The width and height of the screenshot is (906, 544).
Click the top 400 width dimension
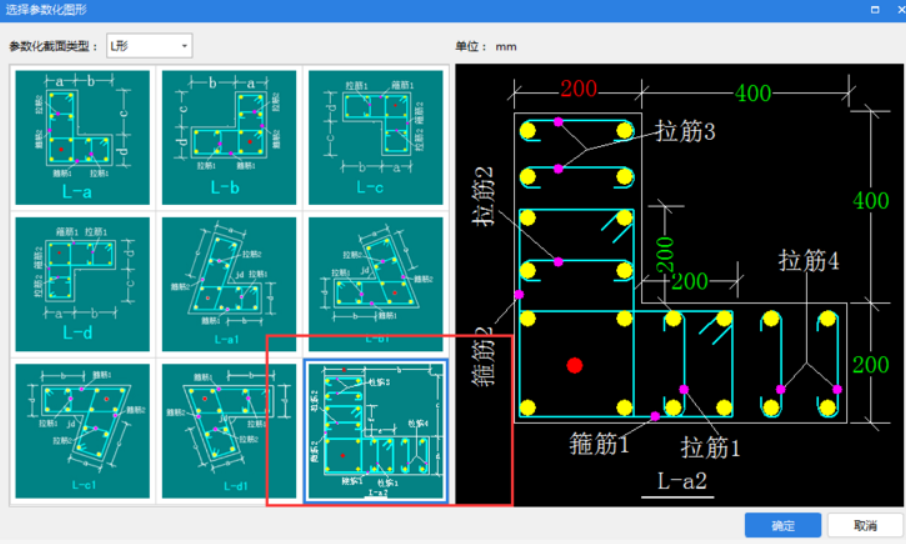753,93
